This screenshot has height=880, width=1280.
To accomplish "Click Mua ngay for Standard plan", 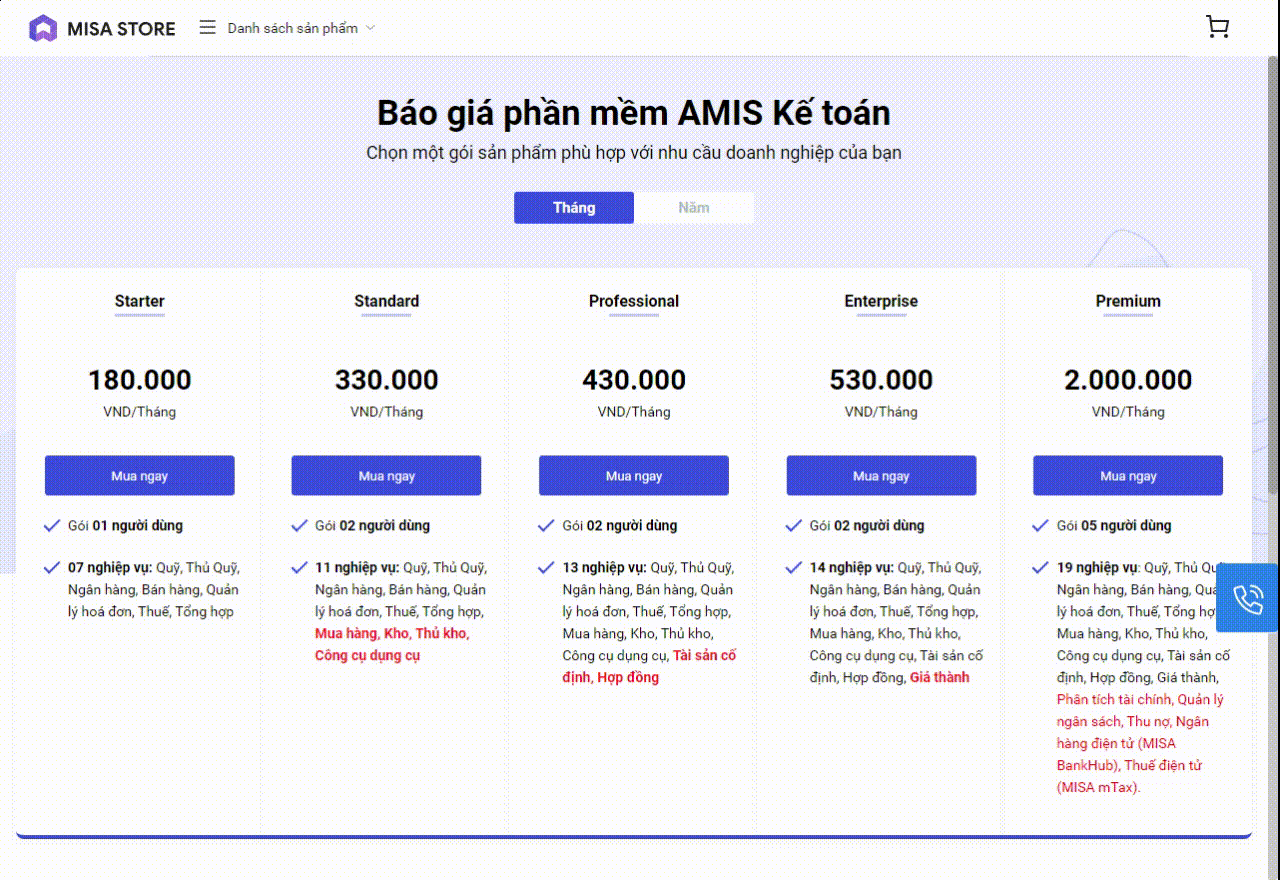I will (386, 476).
